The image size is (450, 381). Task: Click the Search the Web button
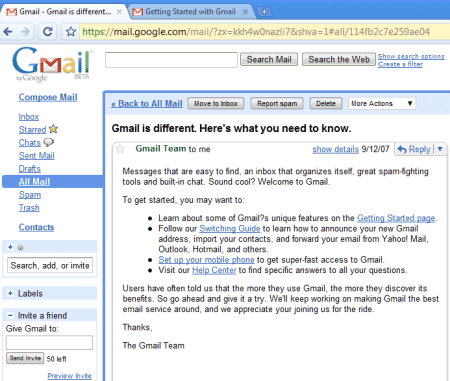coord(339,59)
